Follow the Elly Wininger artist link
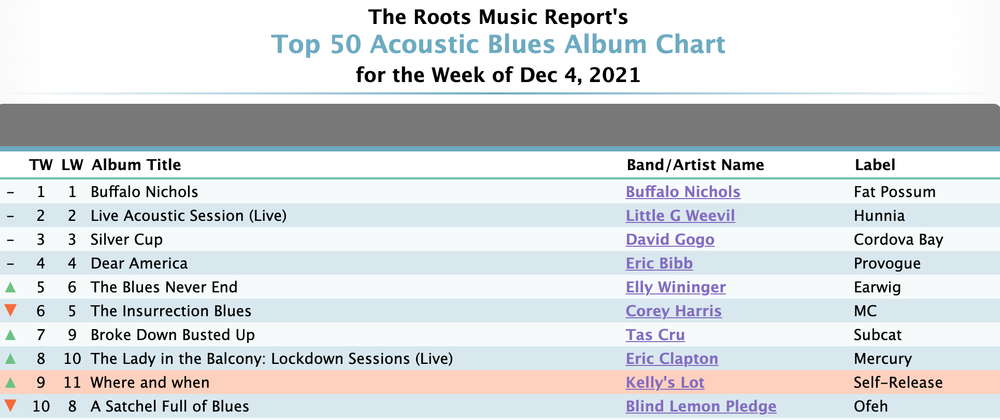This screenshot has width=1000, height=420. (x=675, y=287)
